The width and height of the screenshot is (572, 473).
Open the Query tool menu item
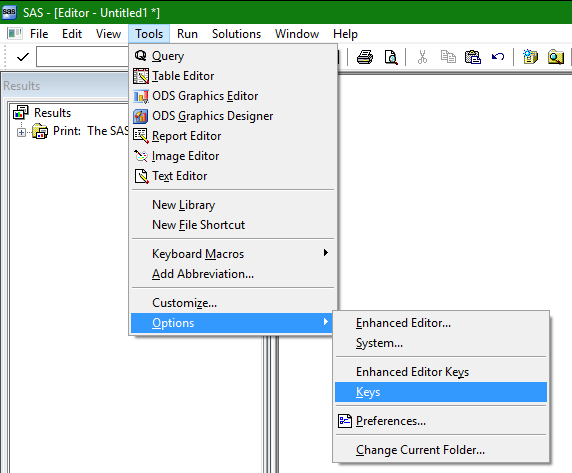tap(233, 56)
